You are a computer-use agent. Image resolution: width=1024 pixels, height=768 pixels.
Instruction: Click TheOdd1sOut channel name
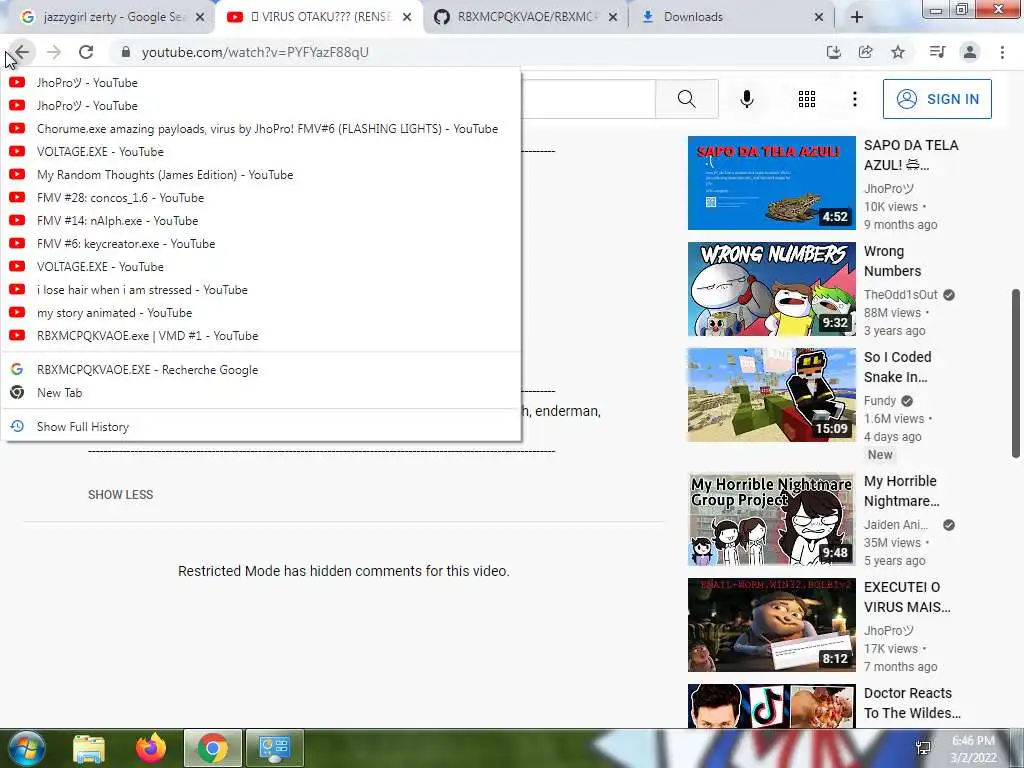tap(901, 295)
